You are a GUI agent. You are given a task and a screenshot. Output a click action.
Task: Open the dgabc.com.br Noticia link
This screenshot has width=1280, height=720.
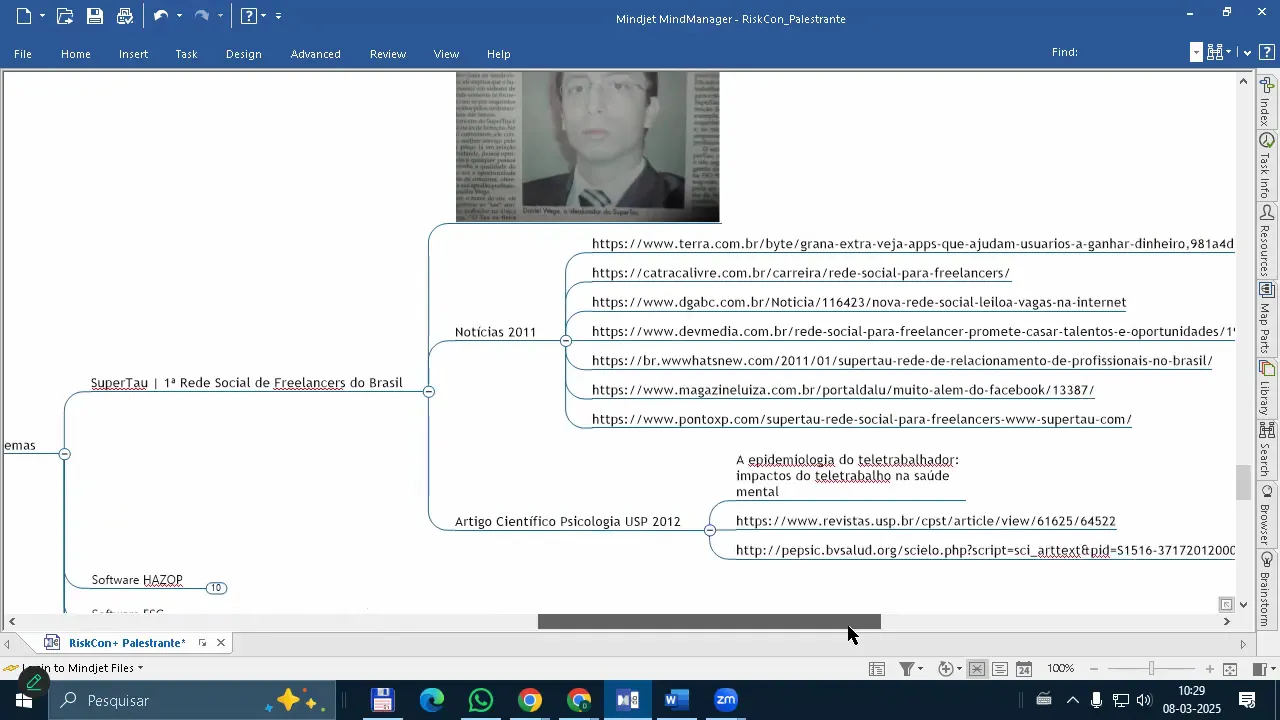click(859, 302)
